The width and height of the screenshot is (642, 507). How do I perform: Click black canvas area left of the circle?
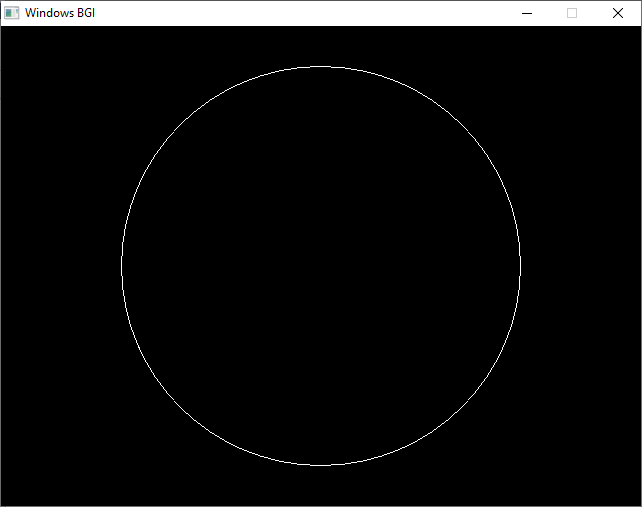pos(60,266)
